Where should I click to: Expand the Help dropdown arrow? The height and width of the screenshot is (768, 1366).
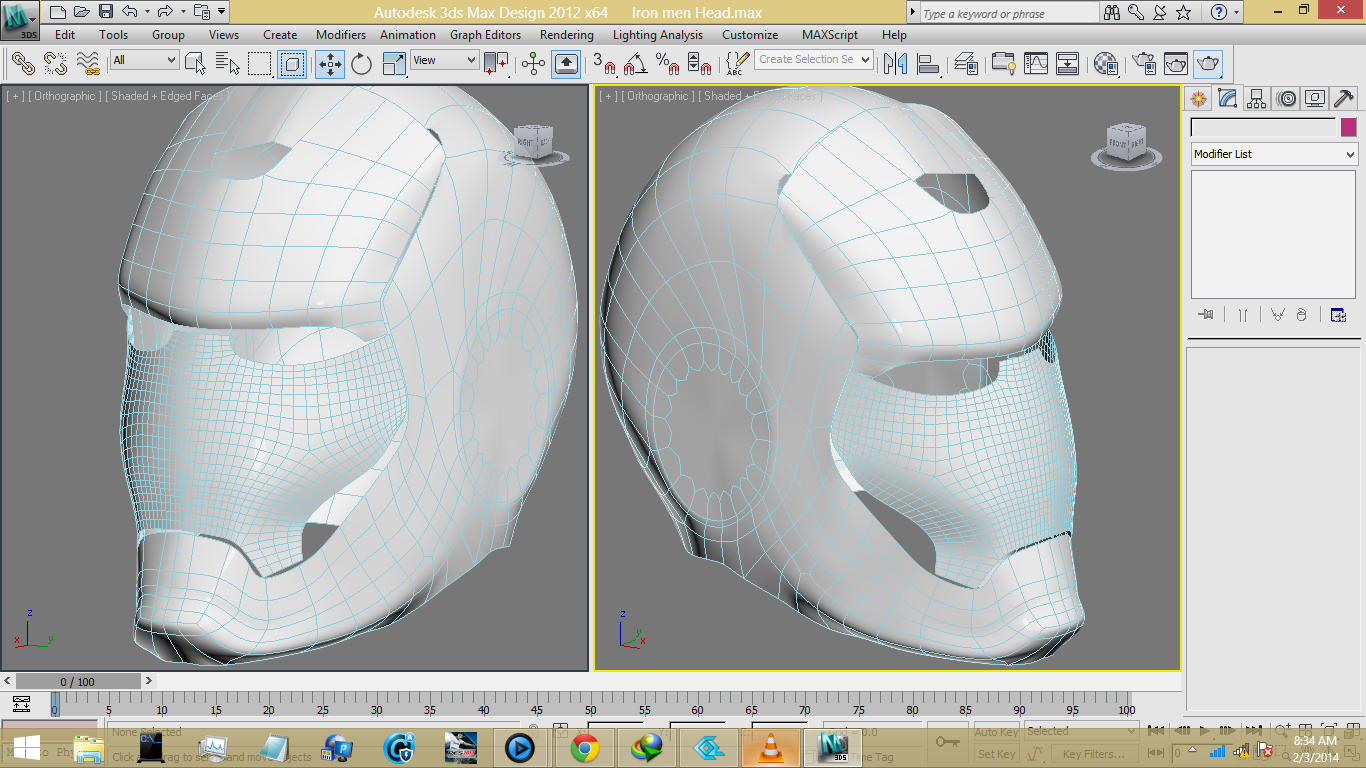coord(1237,13)
